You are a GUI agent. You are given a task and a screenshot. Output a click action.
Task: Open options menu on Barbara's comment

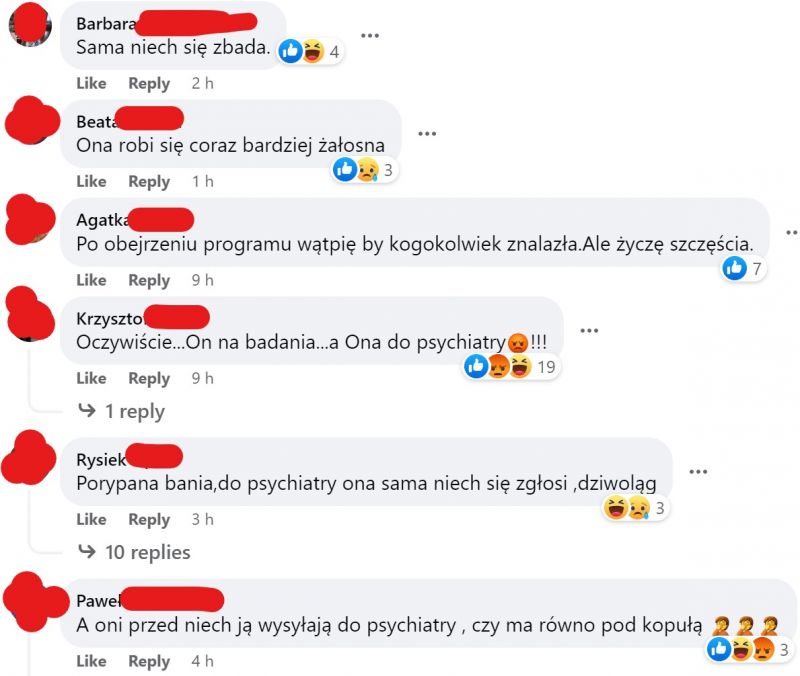pos(370,35)
